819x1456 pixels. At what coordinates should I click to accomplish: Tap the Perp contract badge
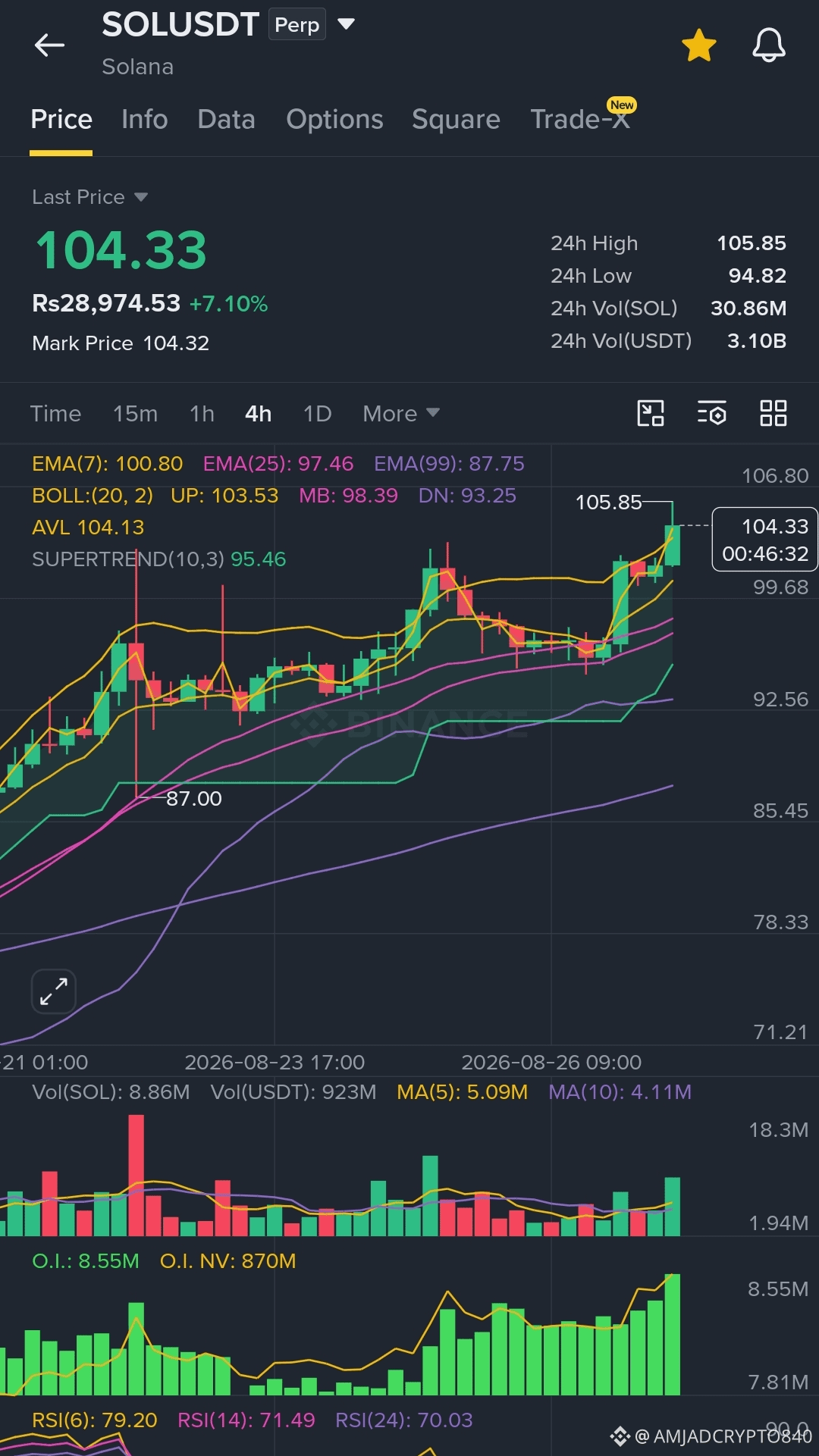(297, 24)
